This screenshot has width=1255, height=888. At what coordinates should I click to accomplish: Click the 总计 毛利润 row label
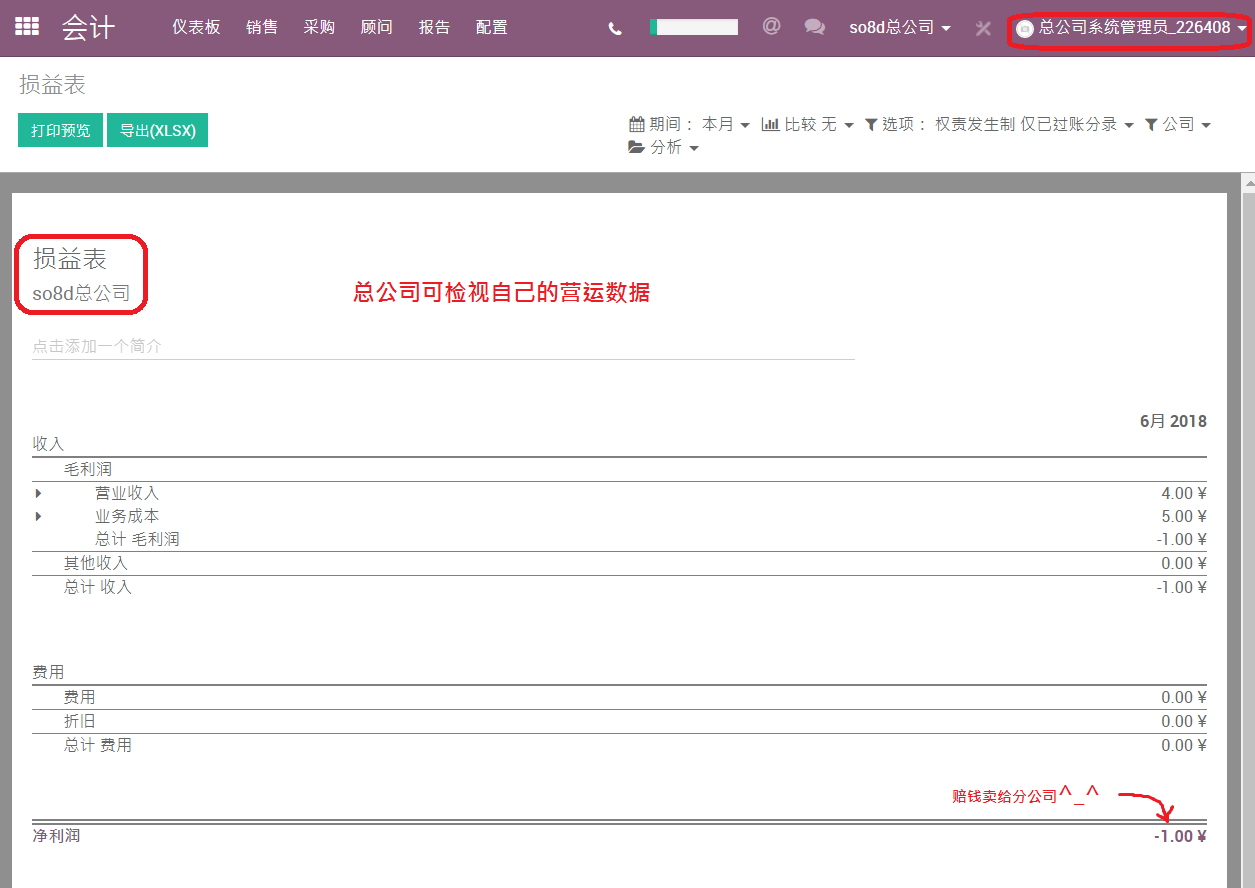[137, 539]
